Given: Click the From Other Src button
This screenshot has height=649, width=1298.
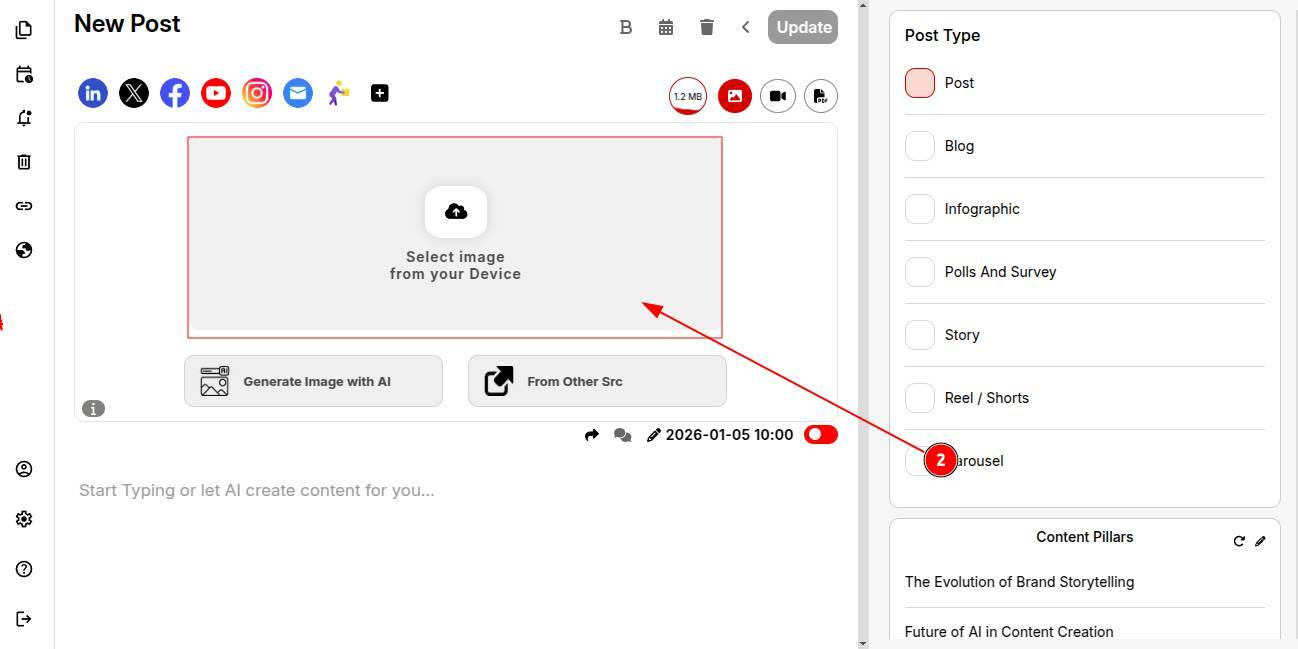Looking at the screenshot, I should click(x=597, y=381).
